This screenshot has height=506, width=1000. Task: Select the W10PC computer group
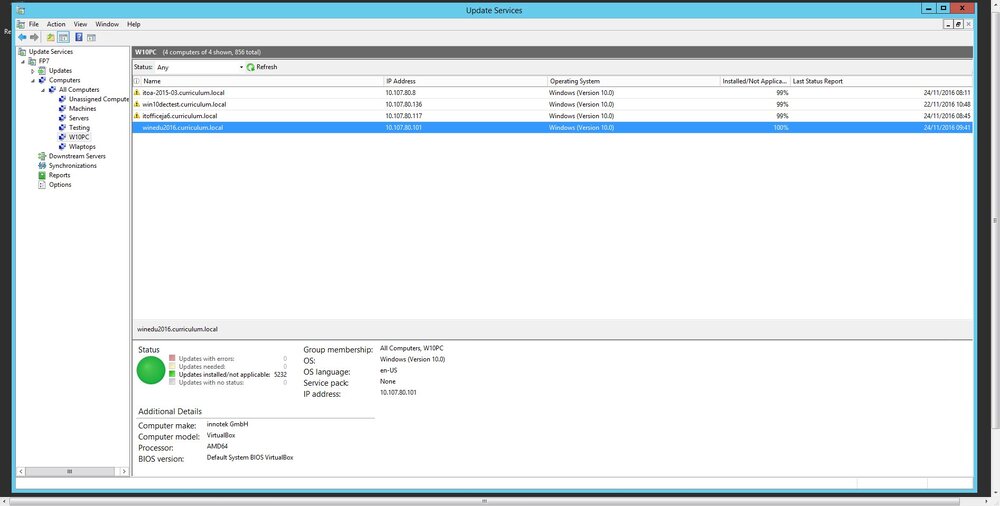pos(79,137)
